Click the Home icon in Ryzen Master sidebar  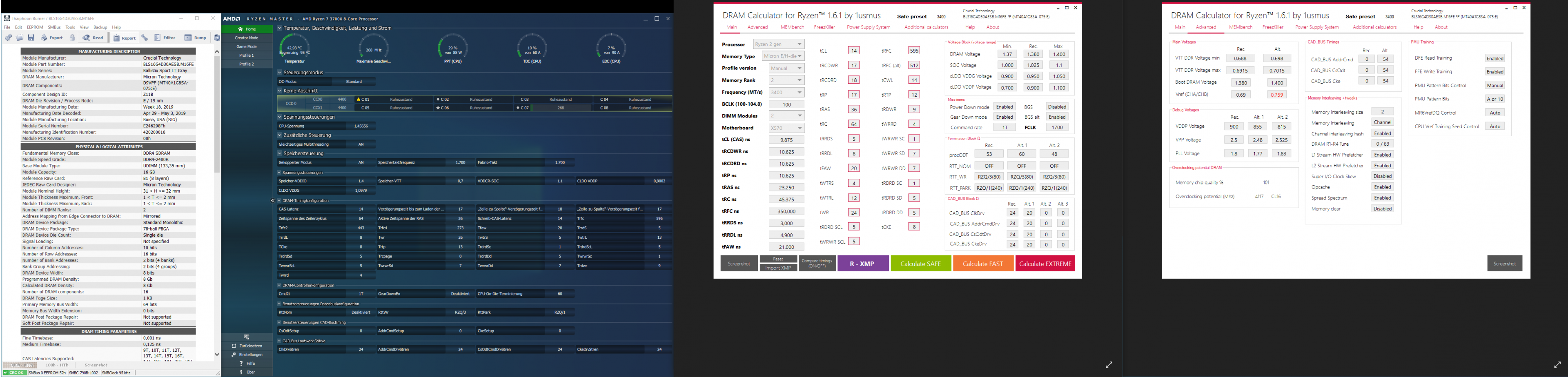pos(241,29)
